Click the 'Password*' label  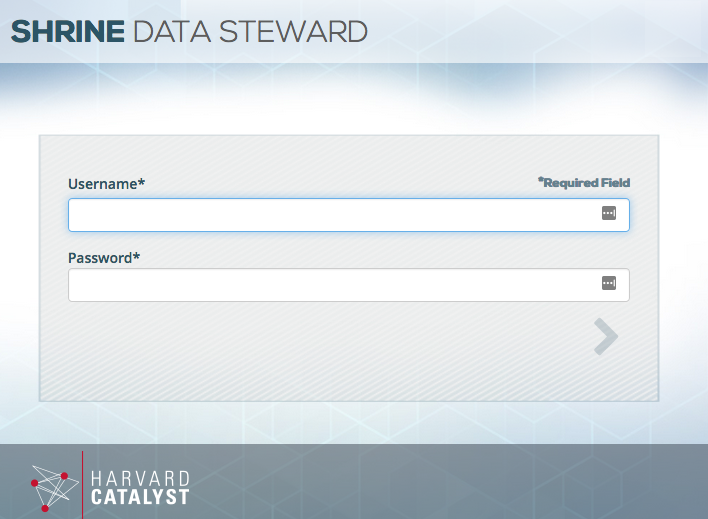pos(104,258)
